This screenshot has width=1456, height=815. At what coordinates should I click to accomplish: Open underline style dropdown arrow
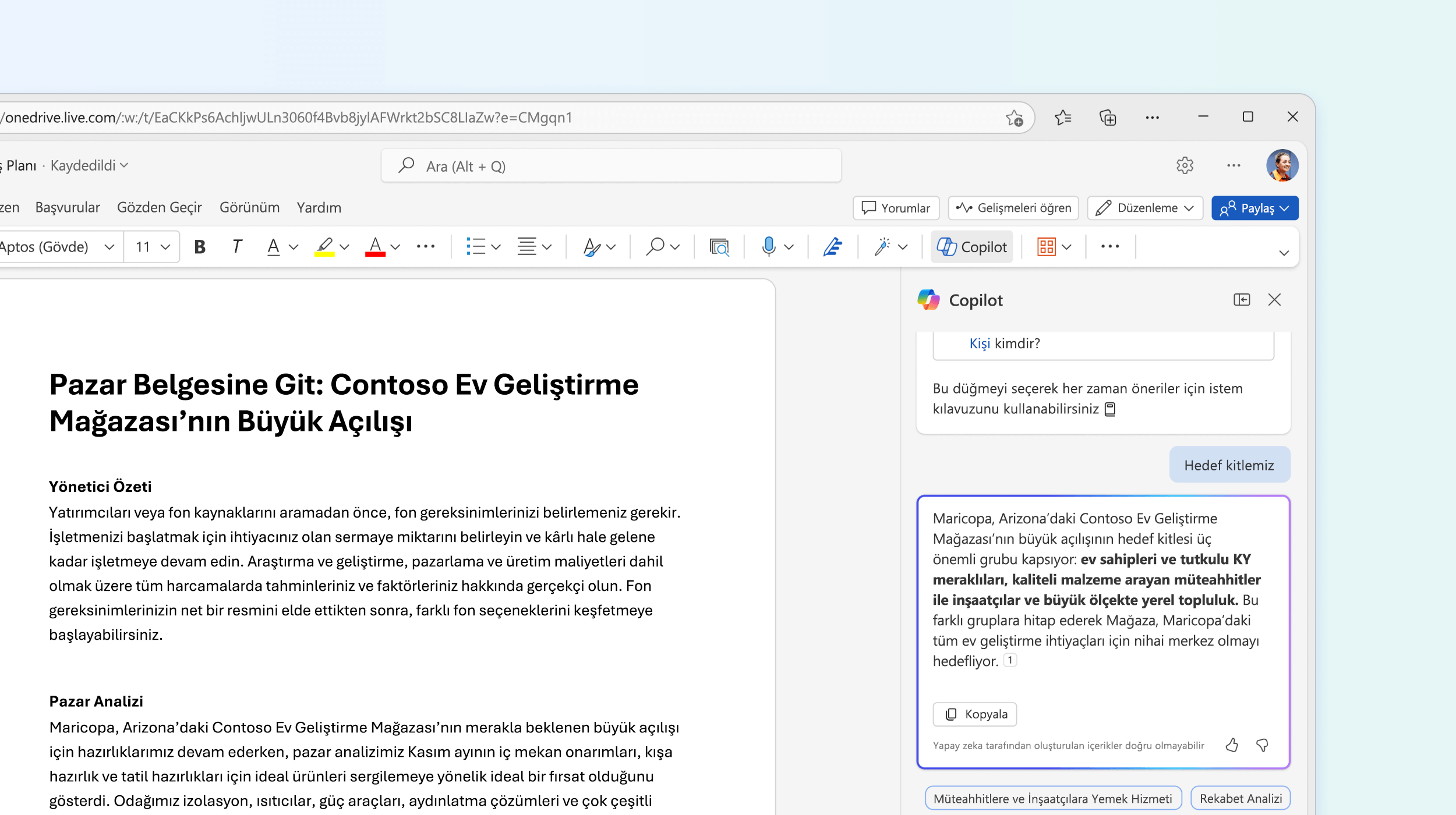294,247
